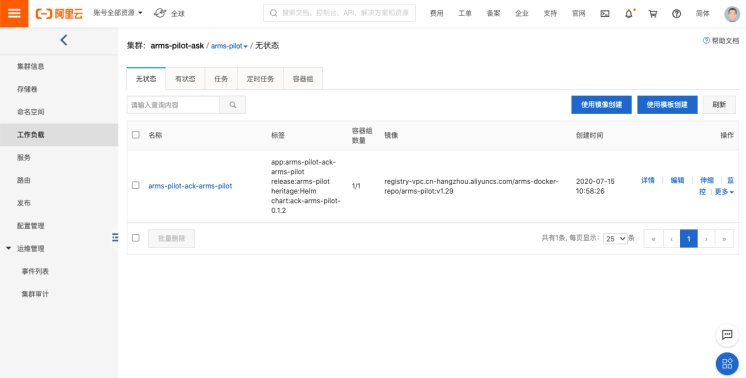This screenshot has height=378, width=746.
Task: Expand 更多 actions dropdown
Action: 724,192
